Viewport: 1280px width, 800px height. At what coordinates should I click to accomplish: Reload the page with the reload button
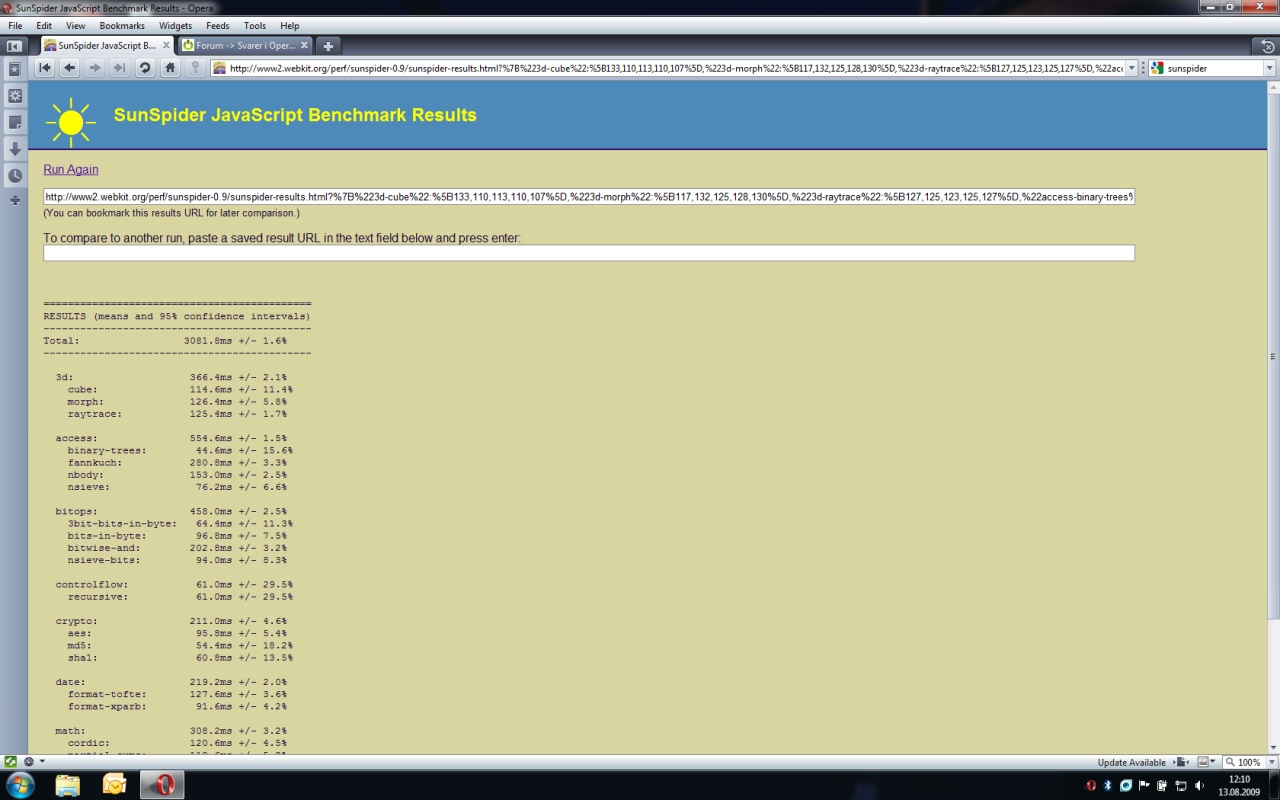145,68
